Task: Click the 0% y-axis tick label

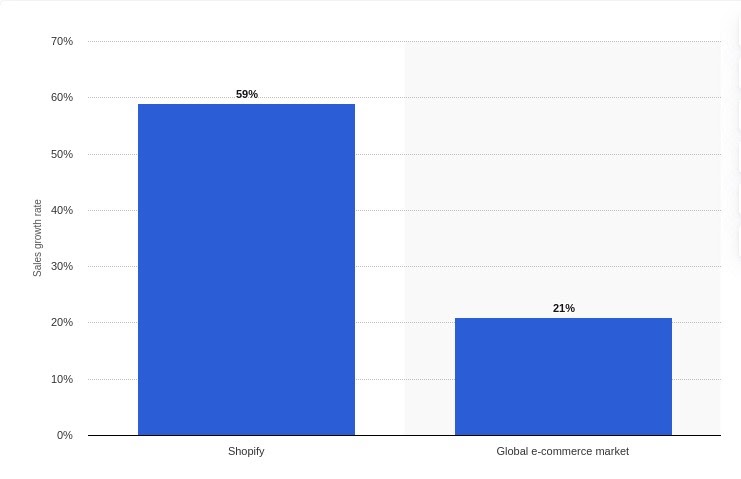Action: click(65, 435)
